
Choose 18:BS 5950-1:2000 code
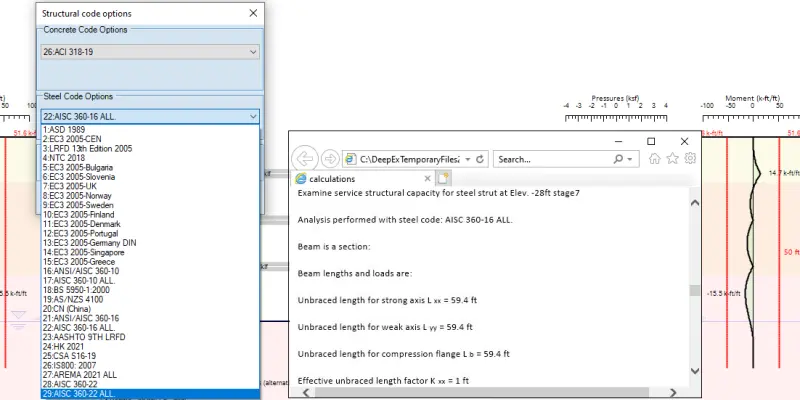coord(76,290)
